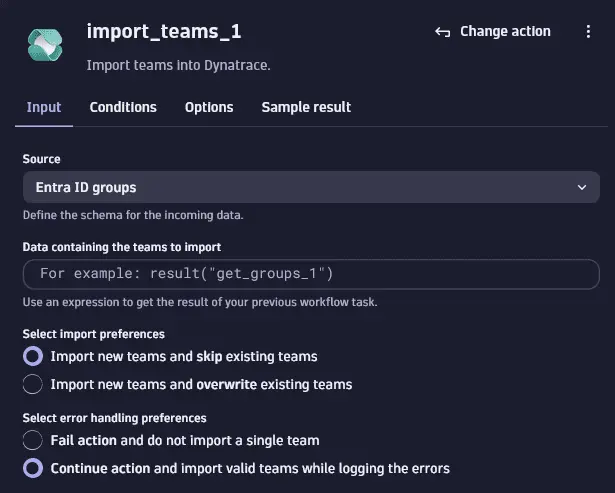Image resolution: width=615 pixels, height=493 pixels.
Task: Choose the overwrite existing teams radio button
Action: [x=33, y=384]
